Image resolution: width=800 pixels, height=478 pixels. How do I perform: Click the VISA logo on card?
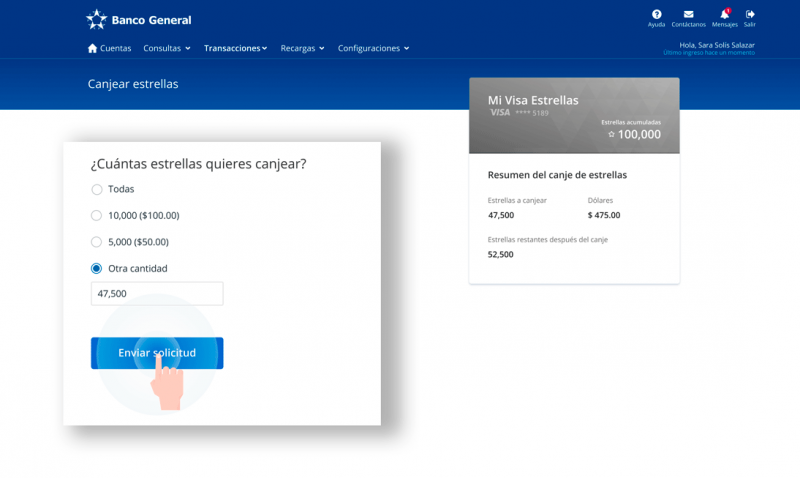499,113
